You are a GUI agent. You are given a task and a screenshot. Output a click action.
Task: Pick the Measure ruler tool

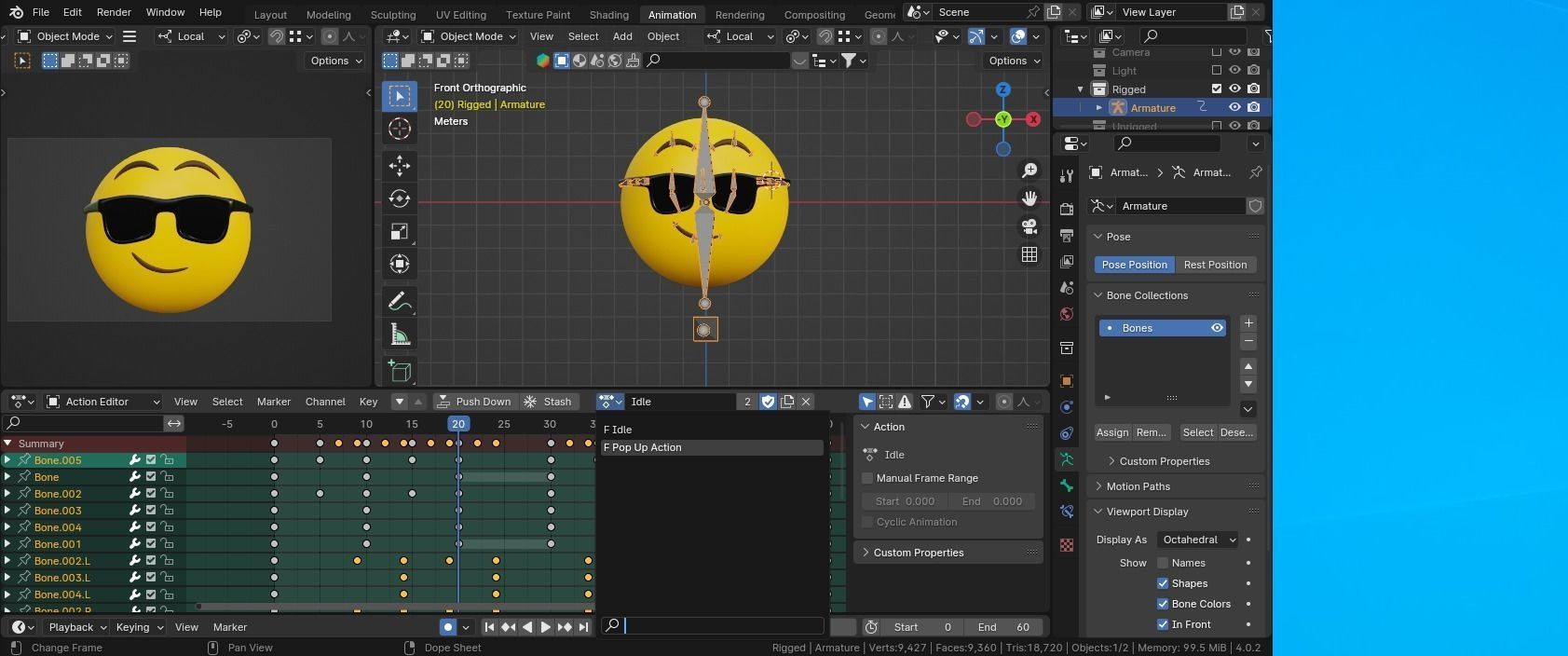point(400,335)
